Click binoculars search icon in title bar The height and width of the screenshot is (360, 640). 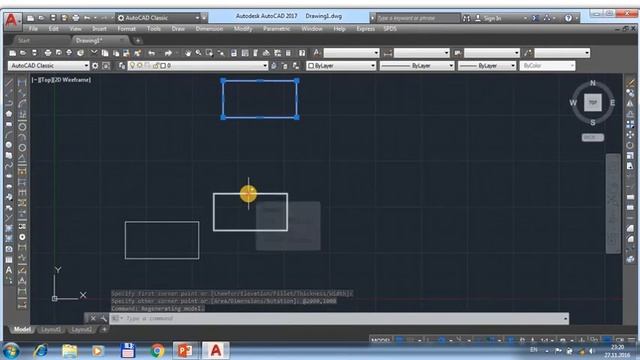(466, 18)
